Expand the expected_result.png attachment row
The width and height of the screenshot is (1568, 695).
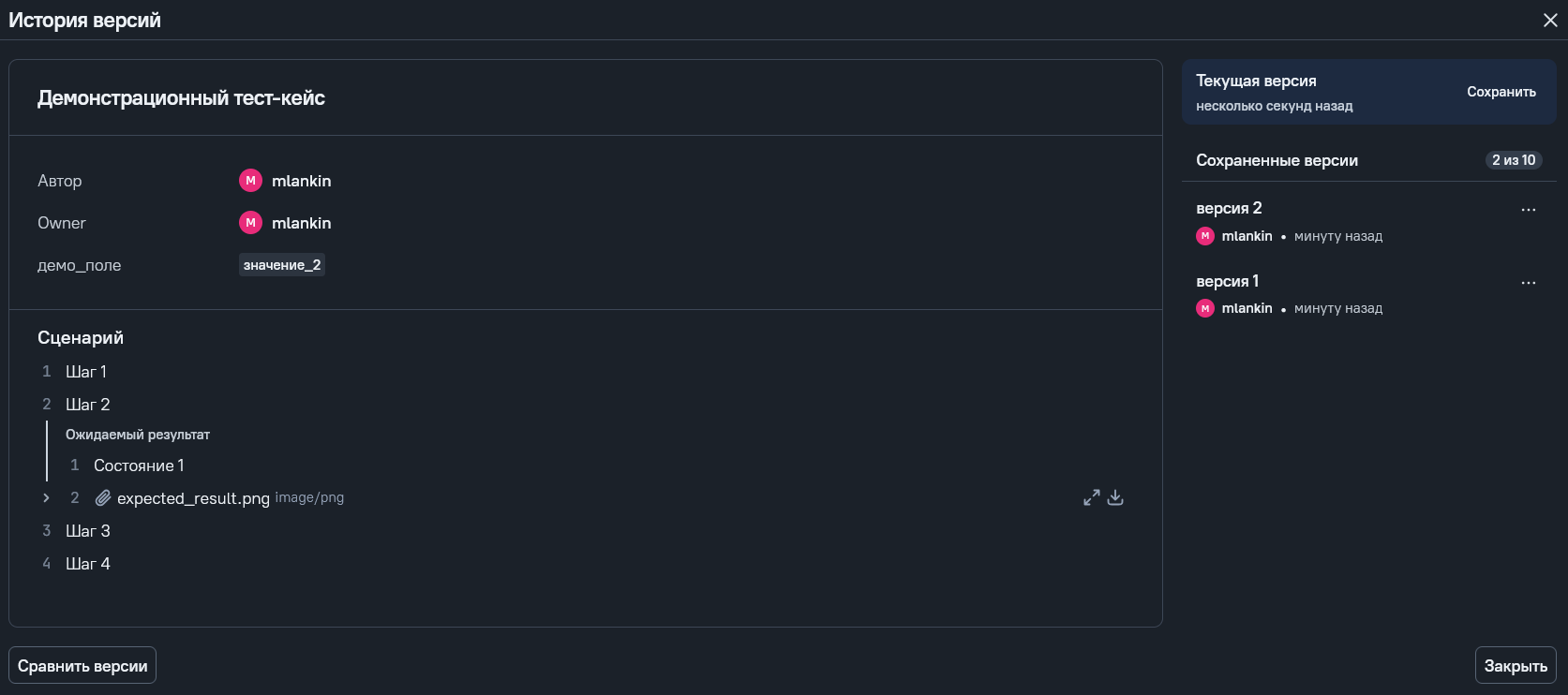click(46, 498)
